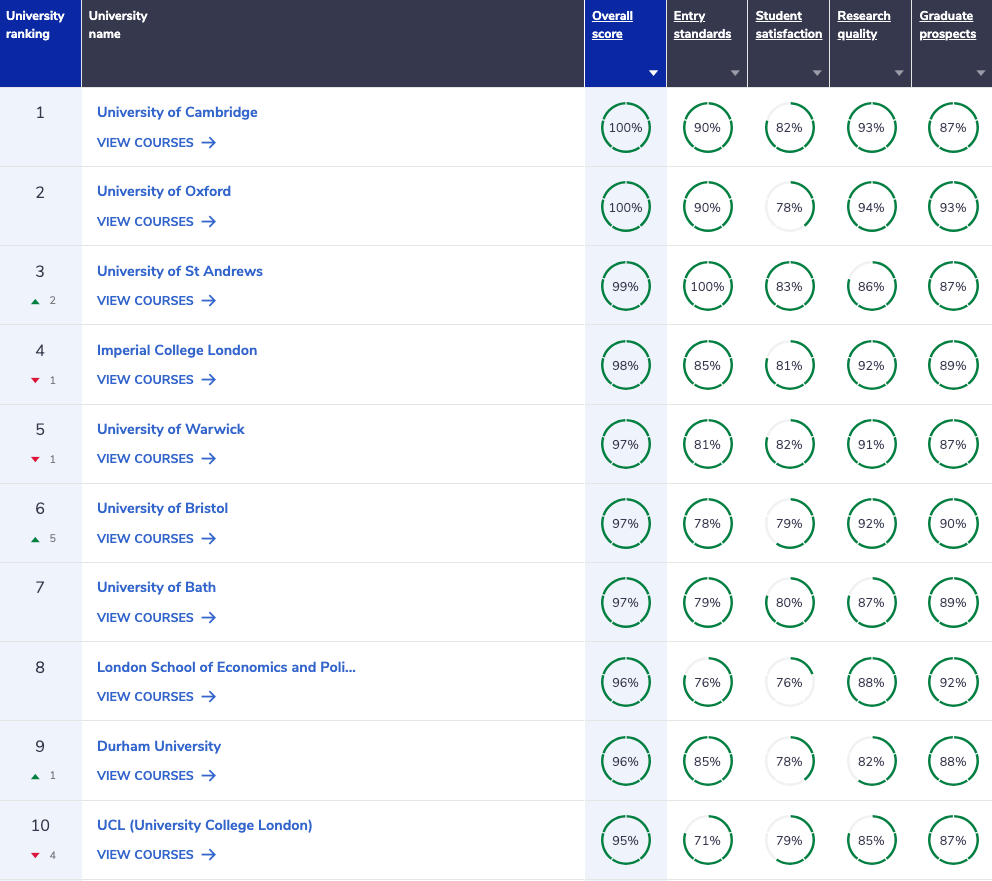Sort the table by the Research quality header
Viewport: 992px width, 881px height.
click(x=863, y=24)
